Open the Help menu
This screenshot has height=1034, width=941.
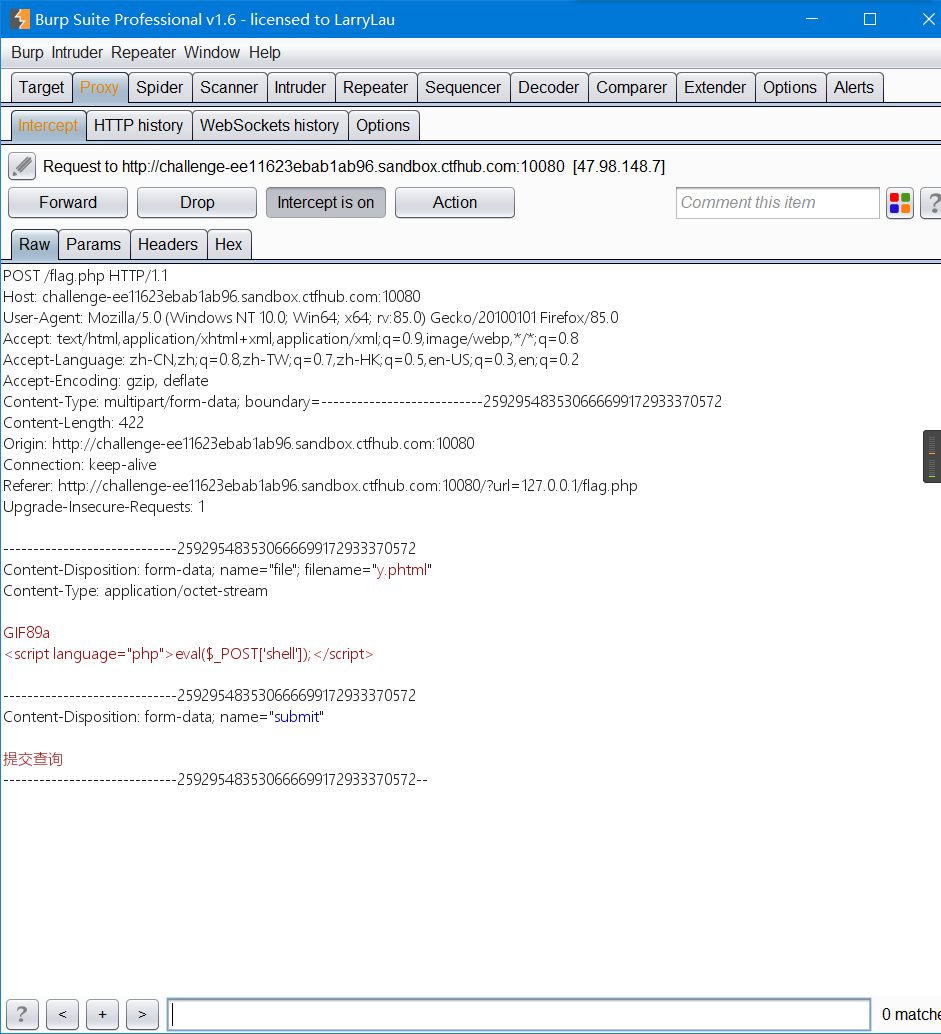(x=264, y=52)
